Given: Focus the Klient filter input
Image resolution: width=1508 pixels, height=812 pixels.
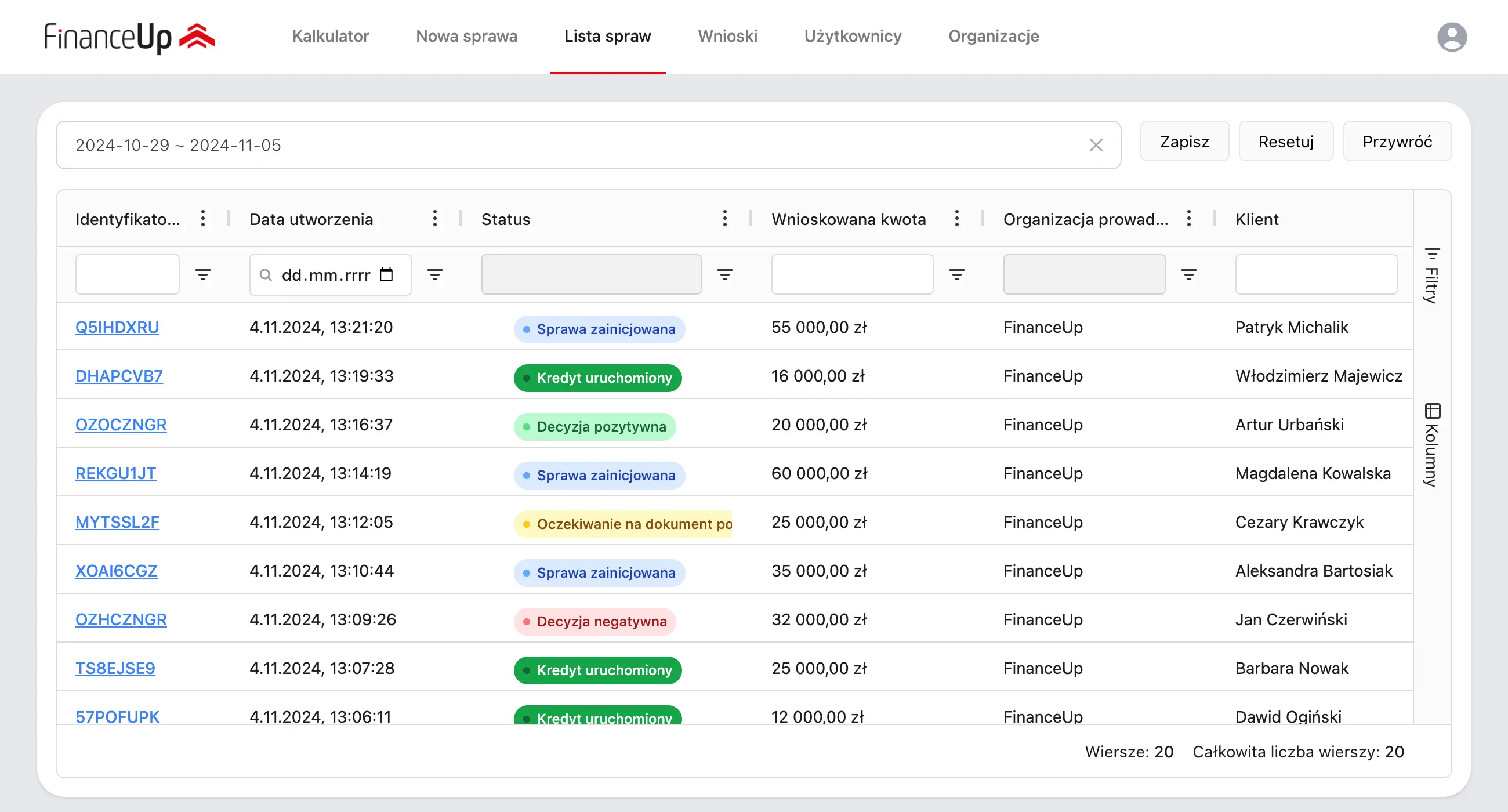Looking at the screenshot, I should pyautogui.click(x=1316, y=274).
